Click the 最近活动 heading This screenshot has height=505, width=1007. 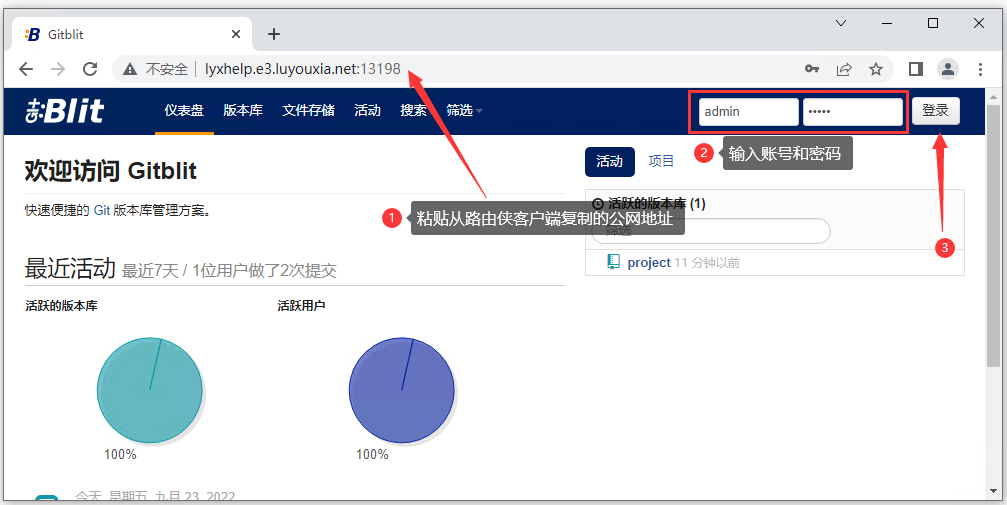(x=70, y=269)
